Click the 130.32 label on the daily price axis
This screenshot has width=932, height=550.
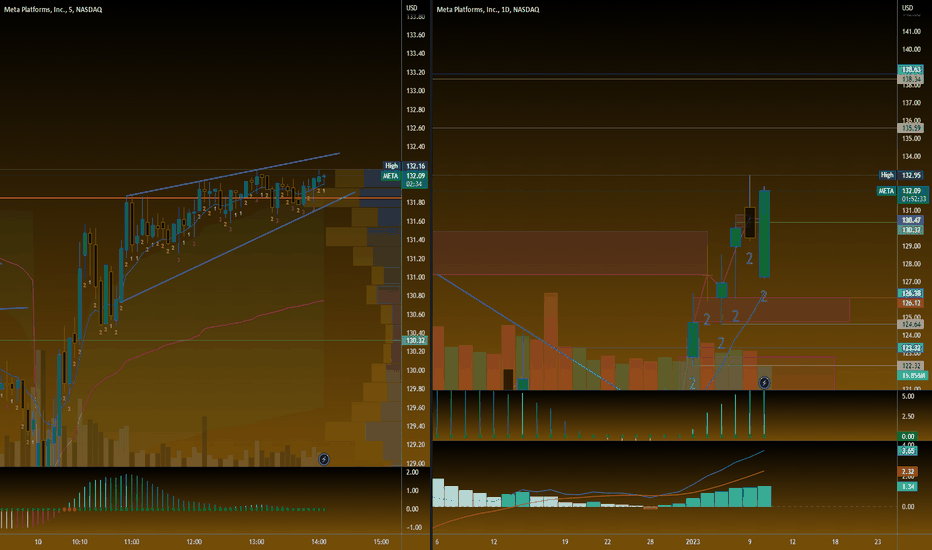911,230
